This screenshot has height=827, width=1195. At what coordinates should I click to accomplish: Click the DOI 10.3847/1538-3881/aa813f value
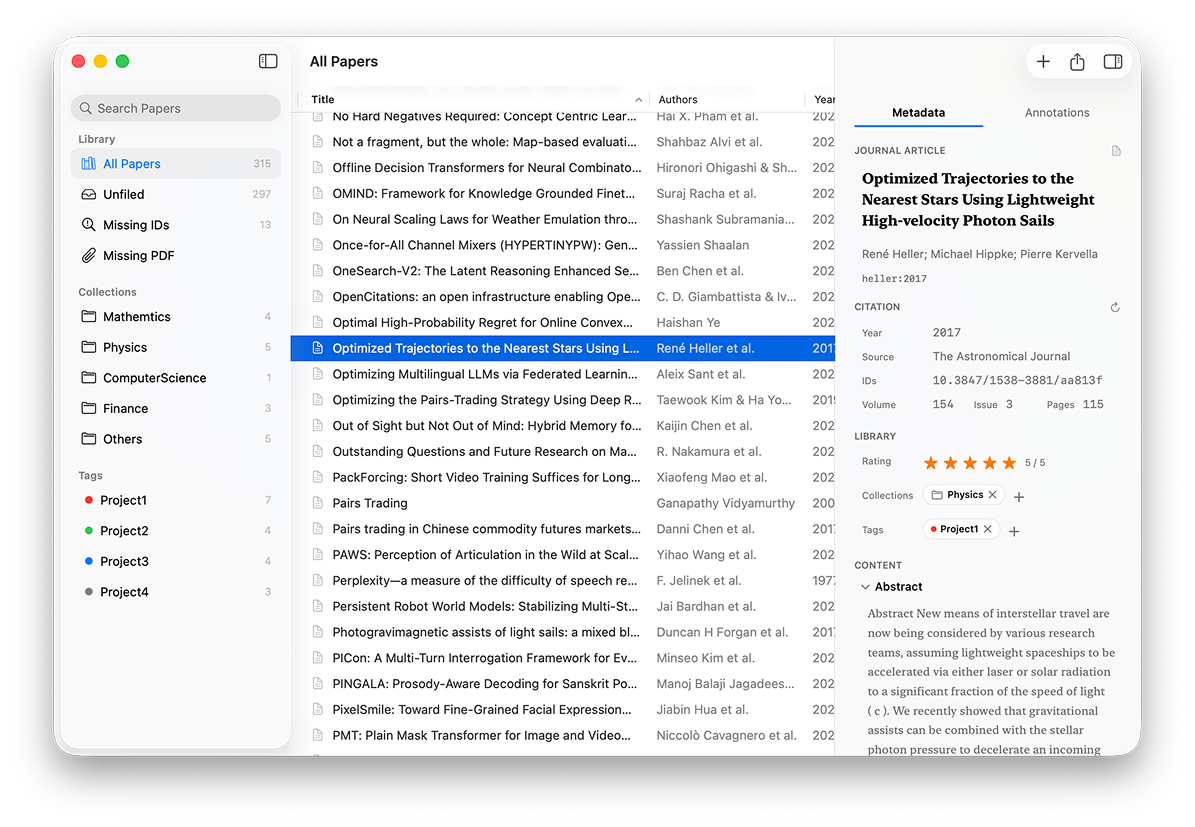(1017, 380)
